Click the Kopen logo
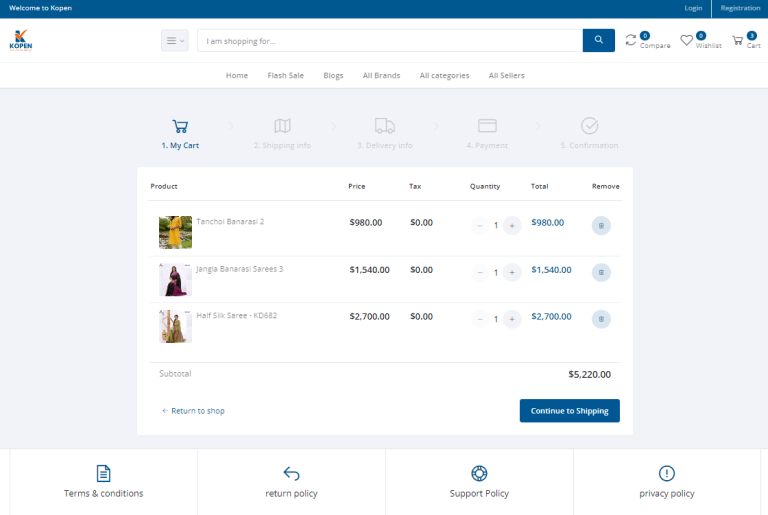 tap(21, 40)
